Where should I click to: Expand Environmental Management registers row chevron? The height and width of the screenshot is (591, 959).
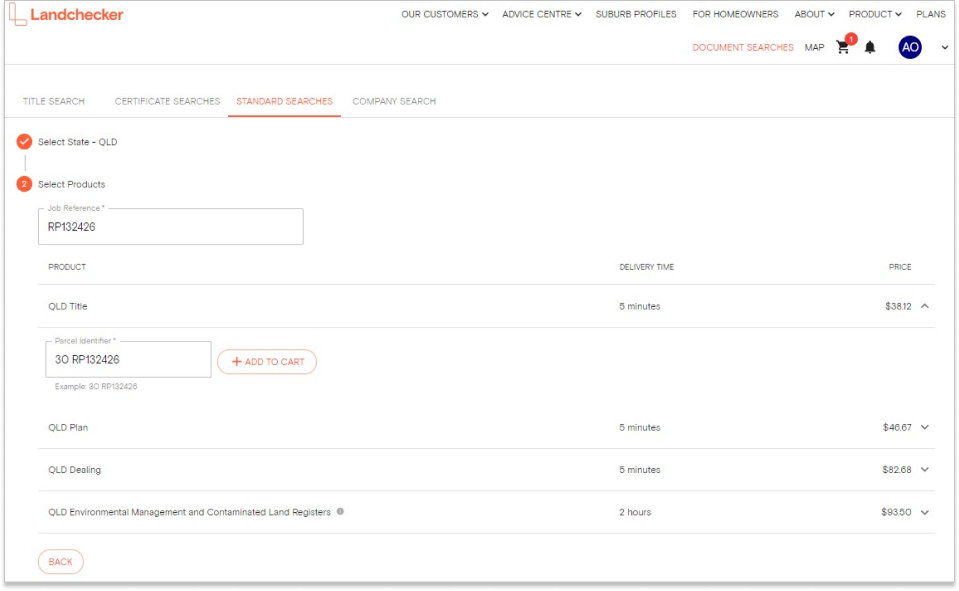click(x=925, y=512)
